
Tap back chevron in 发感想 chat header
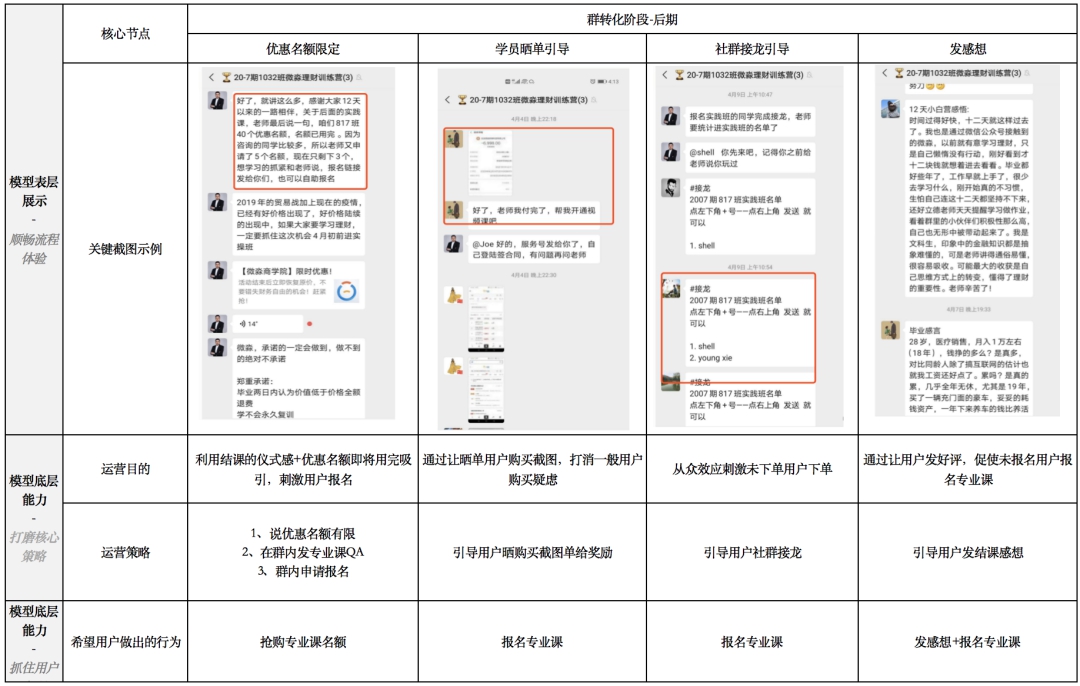pos(884,74)
